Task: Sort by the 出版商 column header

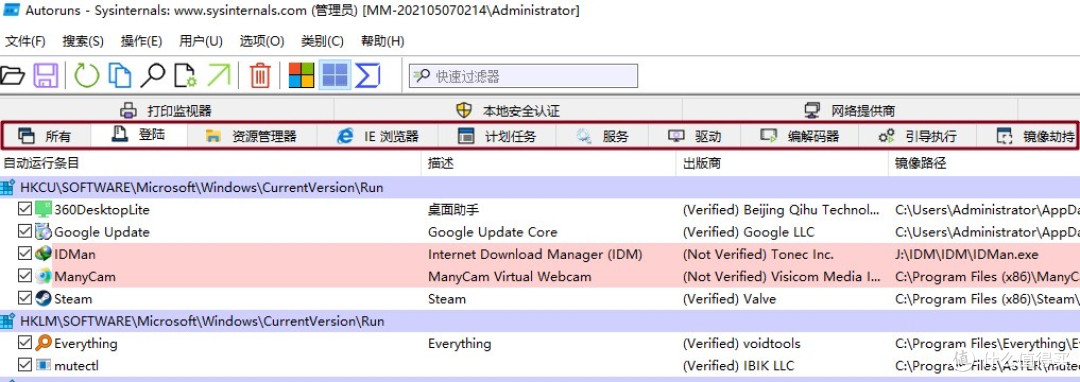Action: [x=782, y=163]
